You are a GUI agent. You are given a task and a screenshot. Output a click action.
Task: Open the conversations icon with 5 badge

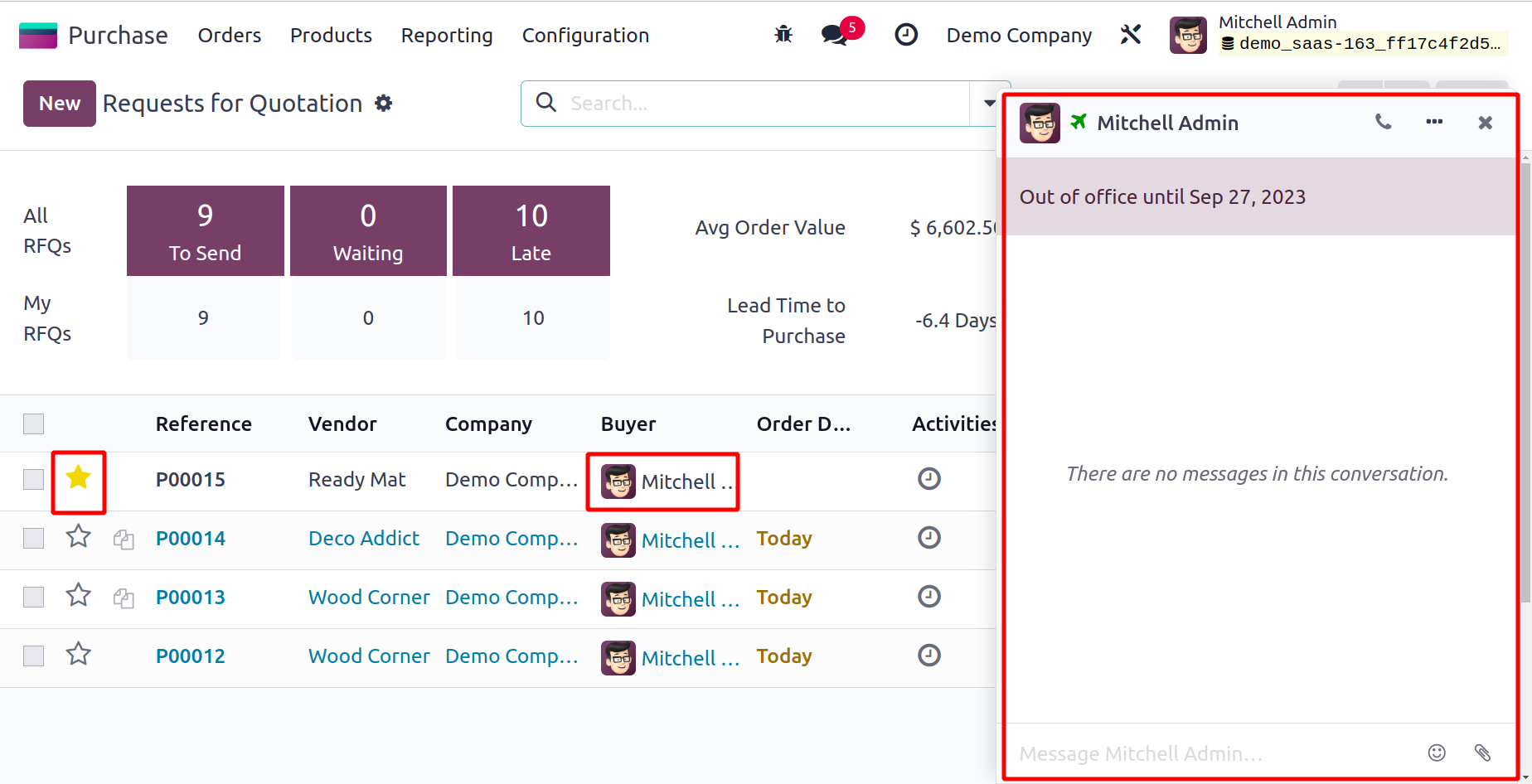[835, 35]
